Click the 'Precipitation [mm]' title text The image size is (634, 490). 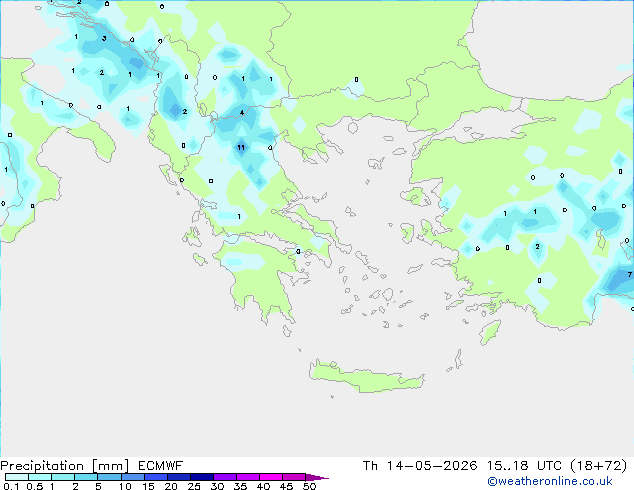tap(64, 466)
